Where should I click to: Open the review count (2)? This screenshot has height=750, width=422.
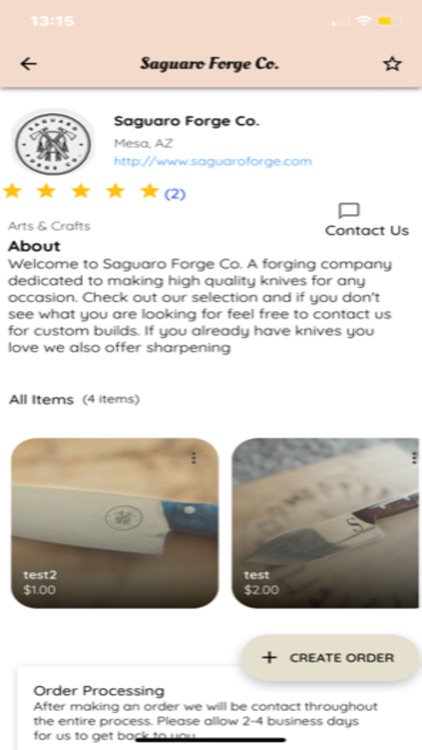tap(175, 194)
